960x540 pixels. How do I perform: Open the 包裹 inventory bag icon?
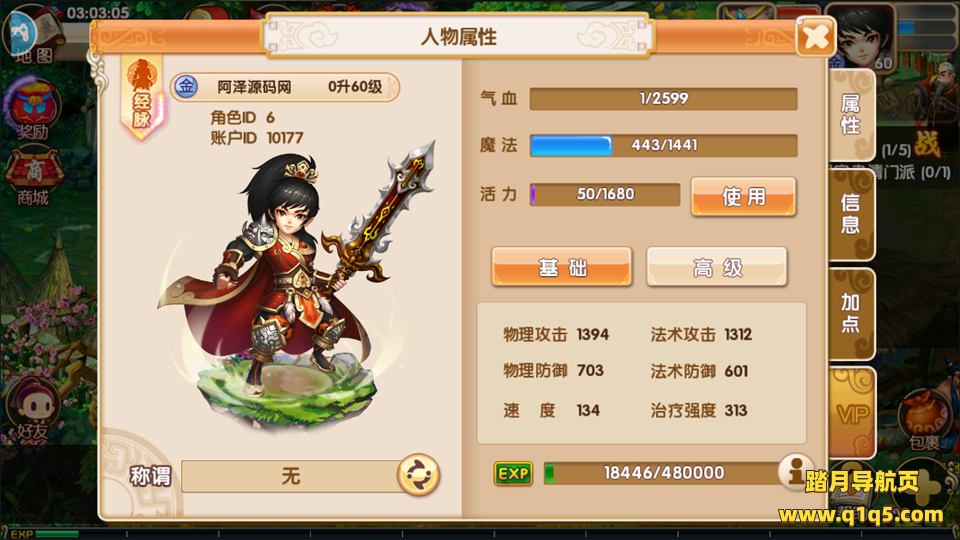[924, 421]
